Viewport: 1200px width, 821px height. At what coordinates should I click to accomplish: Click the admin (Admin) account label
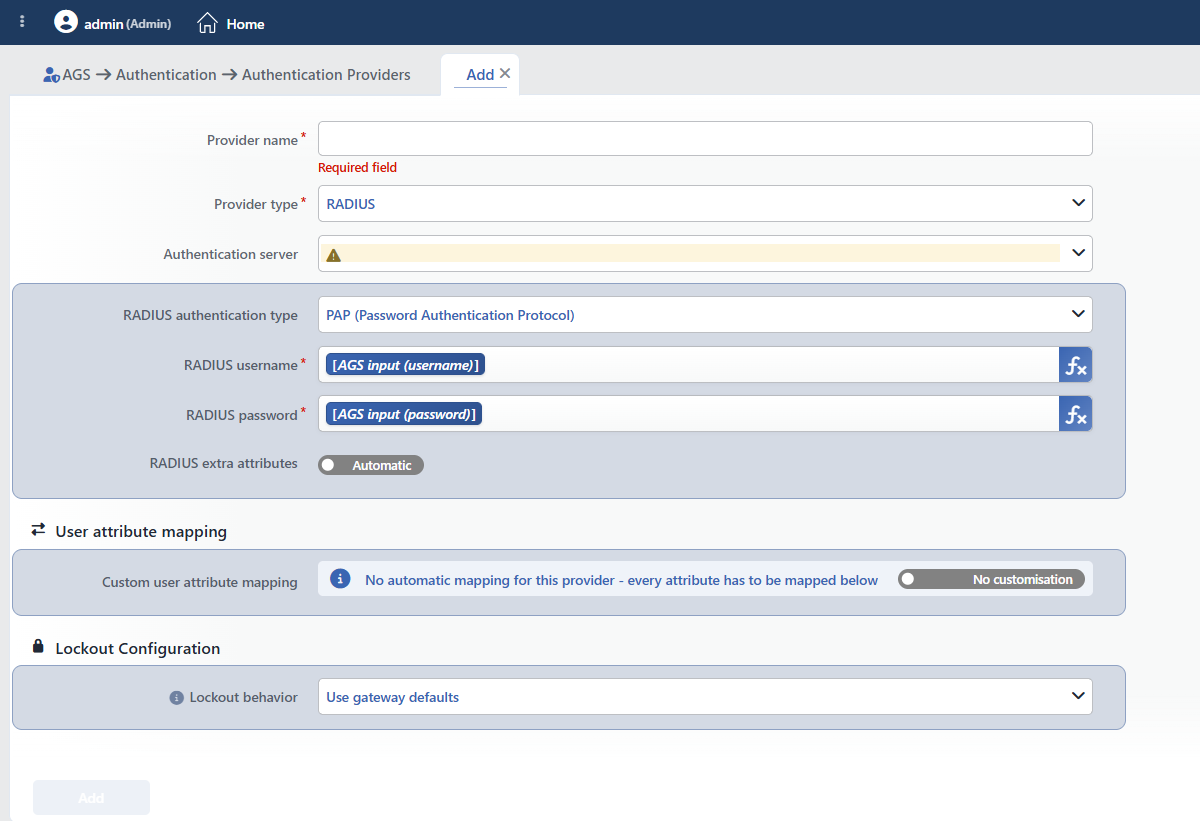tap(127, 24)
